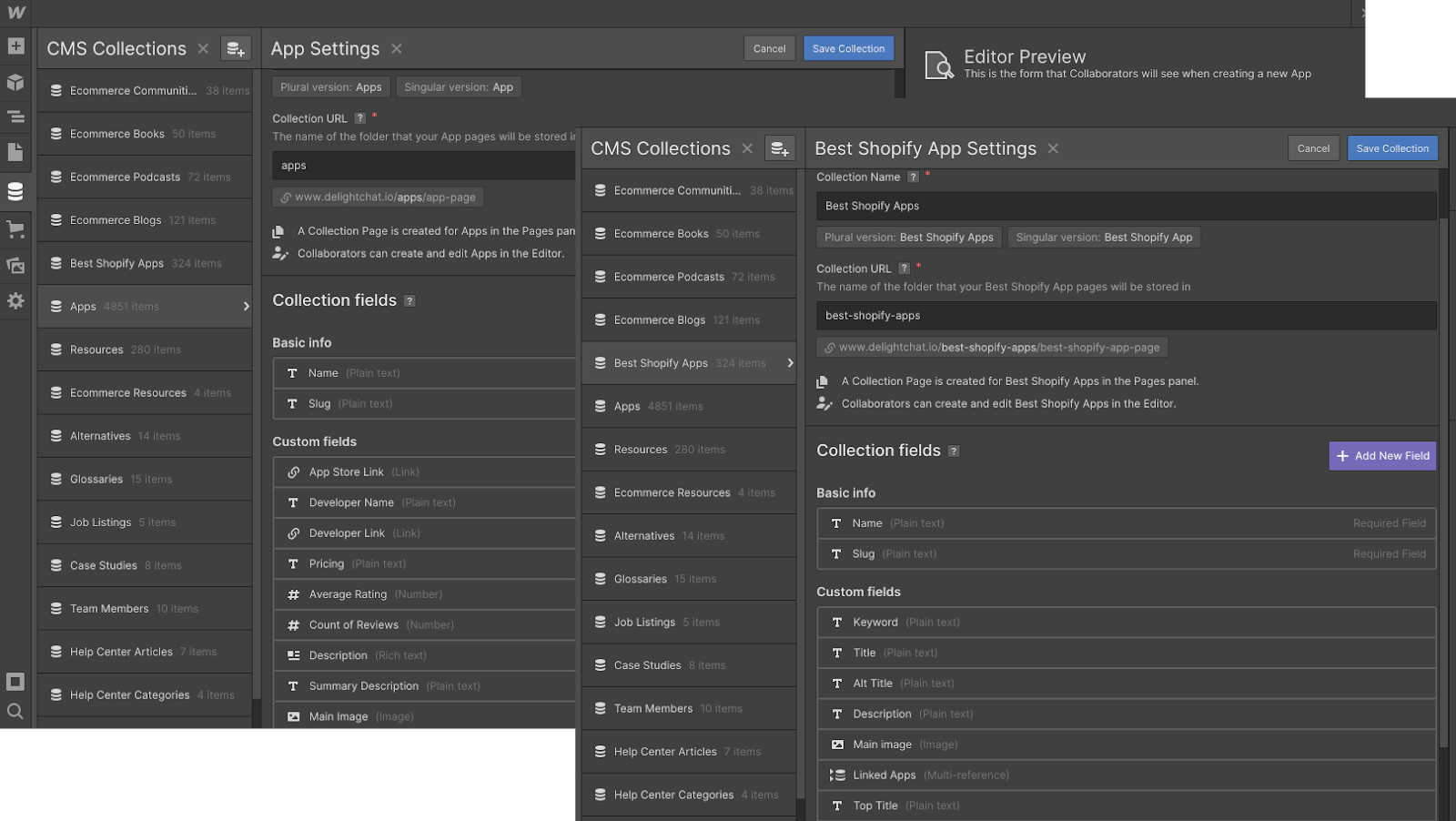The width and height of the screenshot is (1456, 821).
Task: Expand the Apps collection chevron in back panel
Action: (246, 307)
